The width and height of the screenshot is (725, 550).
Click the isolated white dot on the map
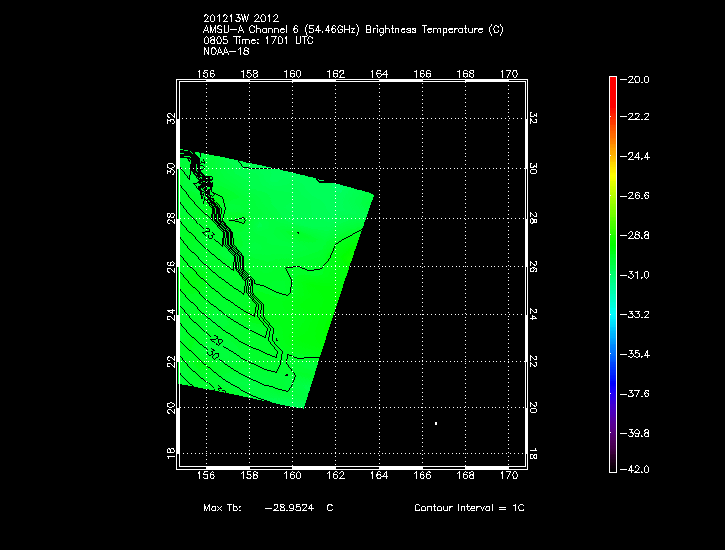(x=436, y=424)
